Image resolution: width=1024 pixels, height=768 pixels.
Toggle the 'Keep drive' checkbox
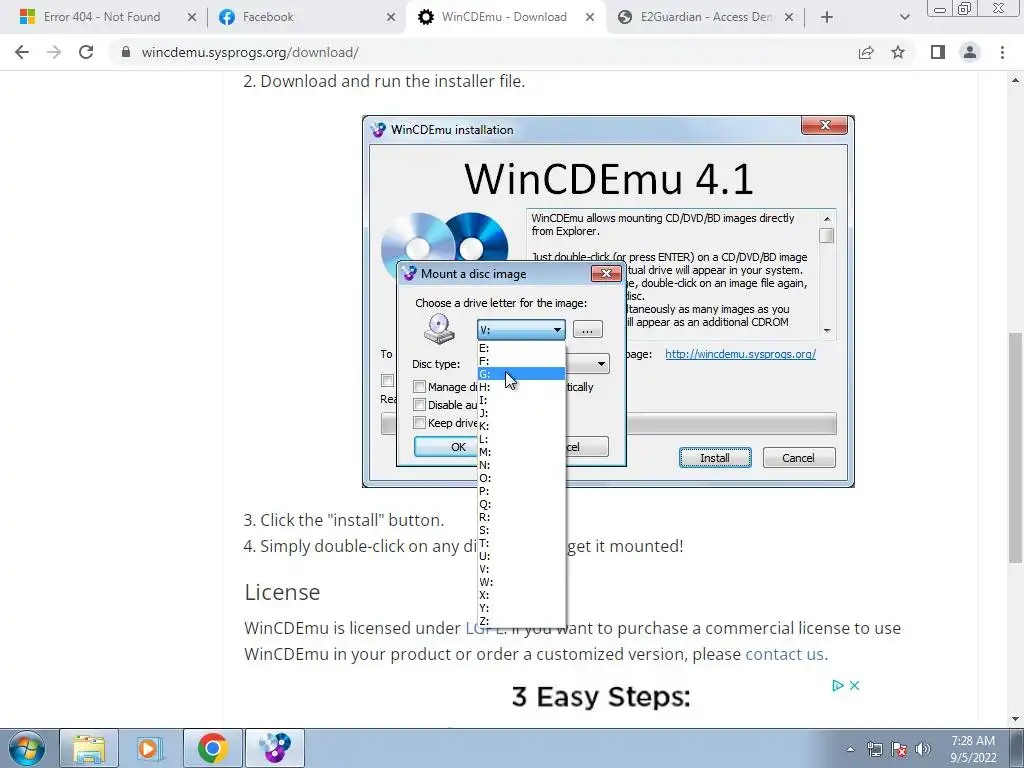pos(420,423)
